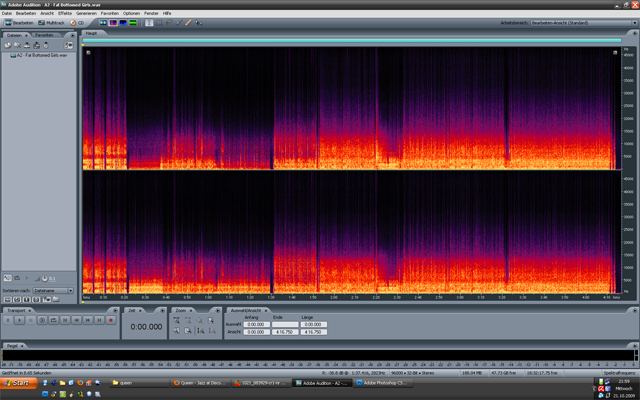Select spectral frequency display icon

click(113, 23)
